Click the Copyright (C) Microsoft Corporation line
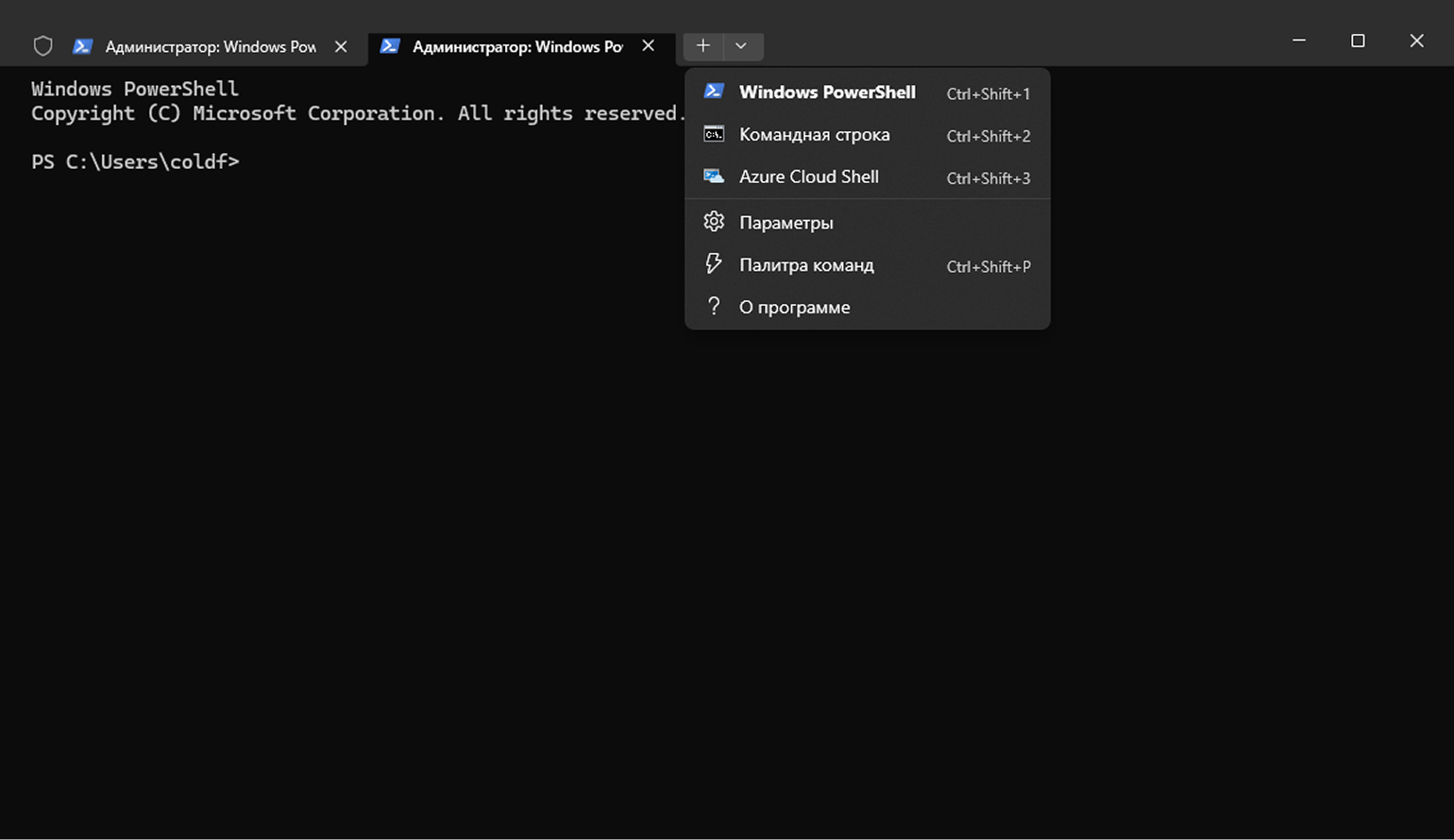The width and height of the screenshot is (1454, 840). point(358,113)
